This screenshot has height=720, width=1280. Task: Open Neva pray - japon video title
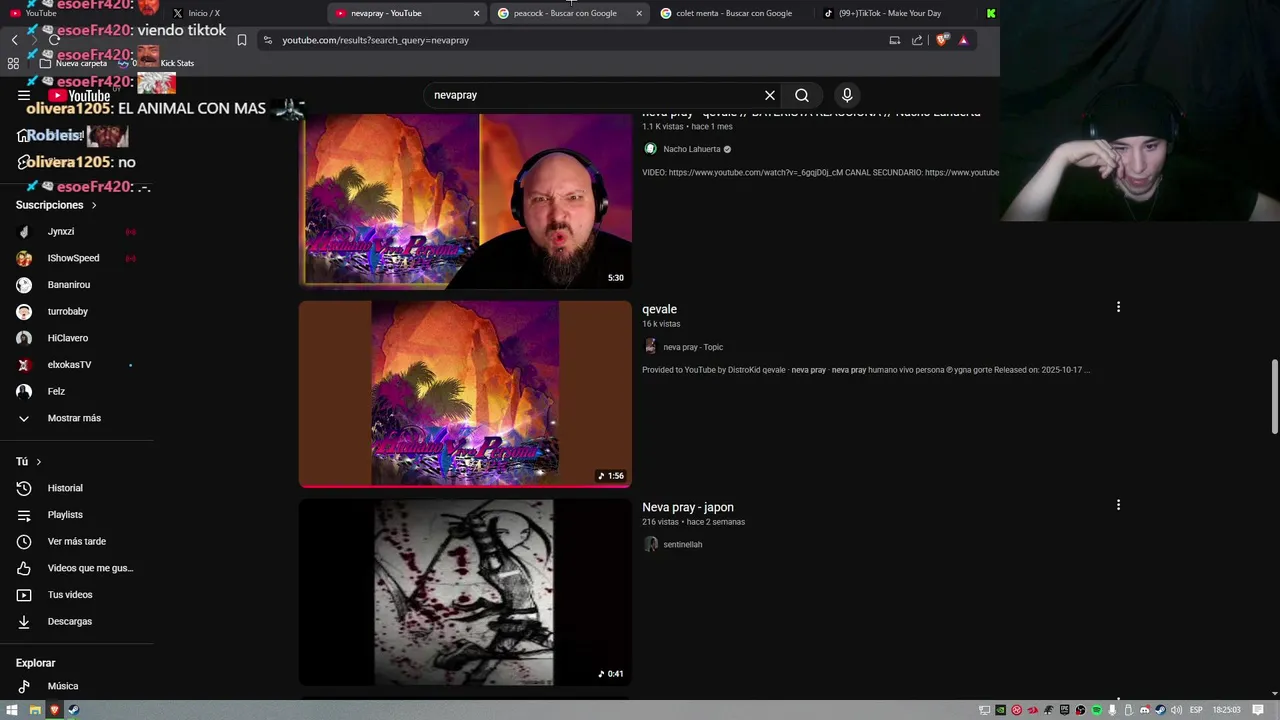coord(688,507)
